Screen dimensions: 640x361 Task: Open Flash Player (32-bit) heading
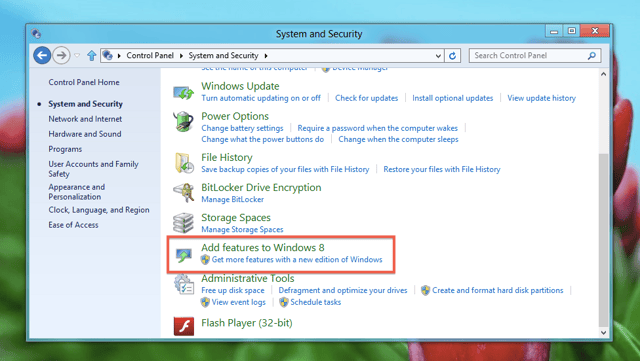point(247,323)
